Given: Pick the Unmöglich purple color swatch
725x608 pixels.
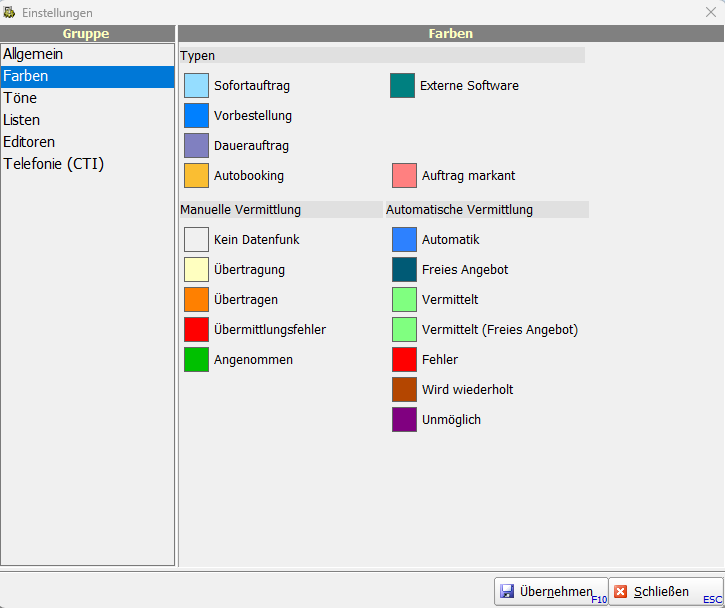Looking at the screenshot, I should click(404, 420).
